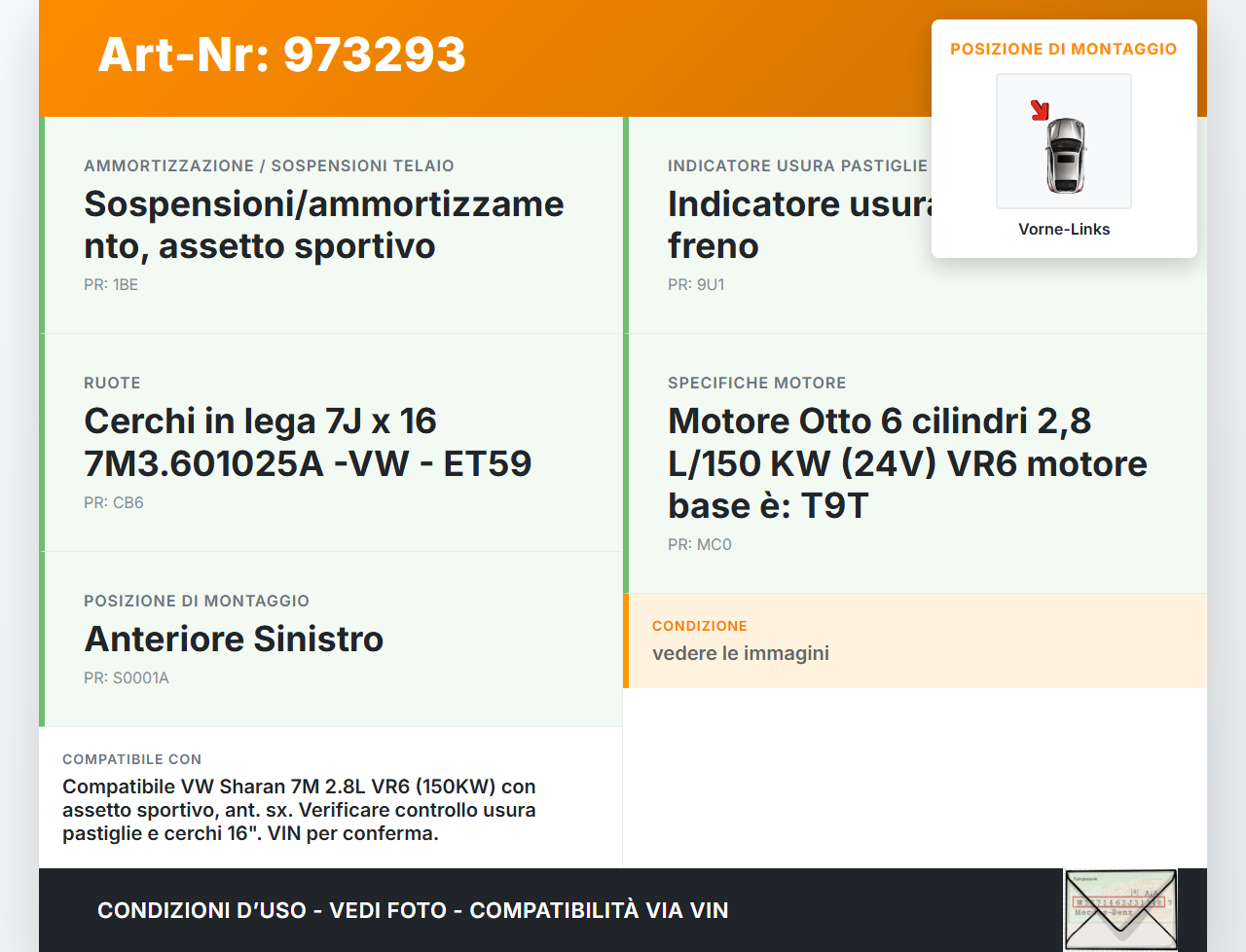Select the AMMORTIZZAZIONE / SOSPENSIONI TELAIO heading

click(x=270, y=165)
